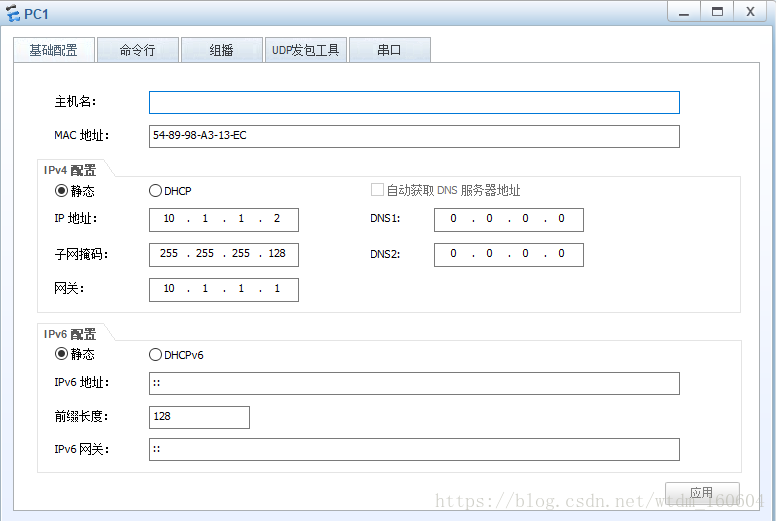The image size is (776, 521).
Task: Click the DNS2 address field
Action: [x=509, y=254]
